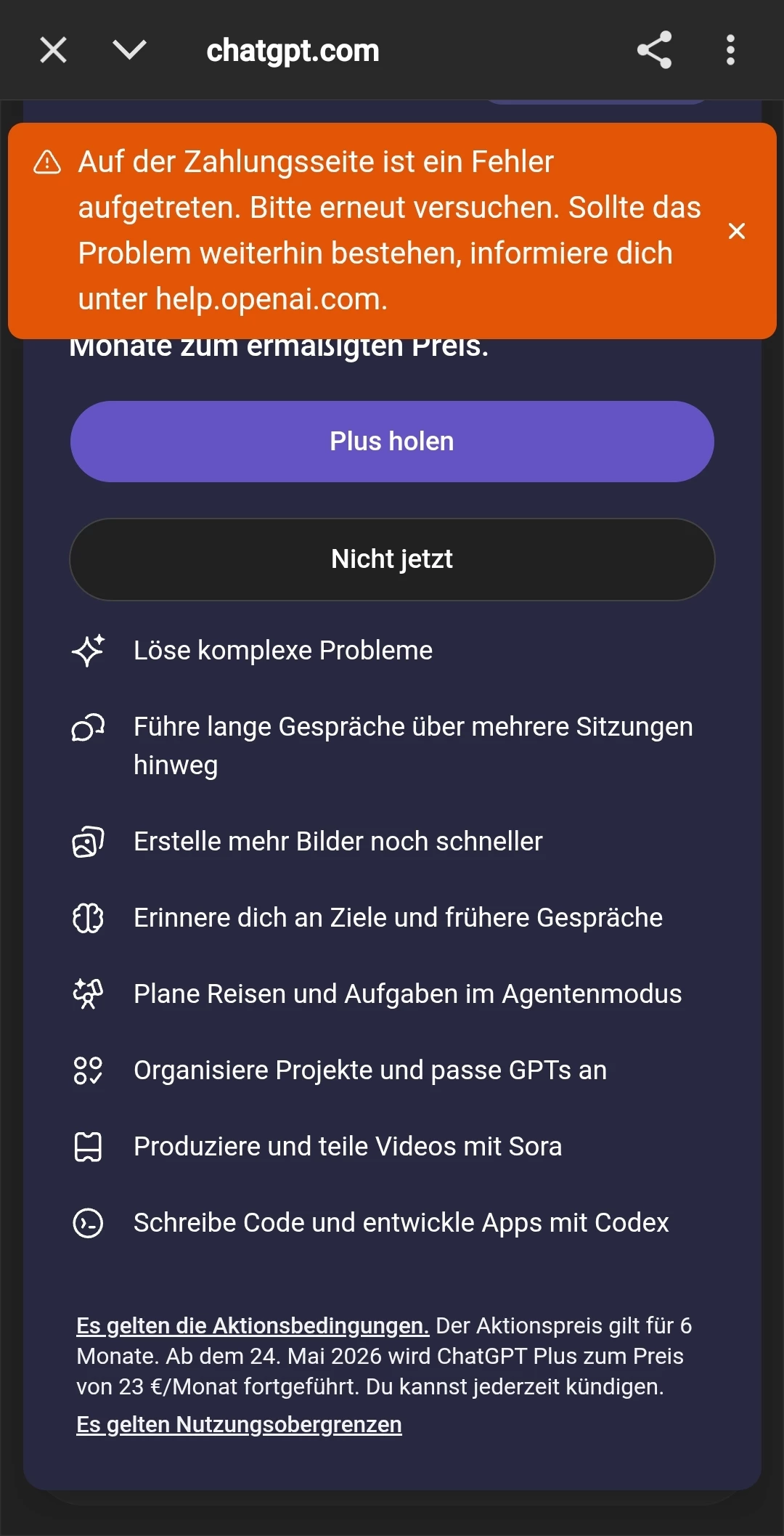Click the warning triangle icon in error banner
Screen dimensions: 784x1536
[48, 163]
